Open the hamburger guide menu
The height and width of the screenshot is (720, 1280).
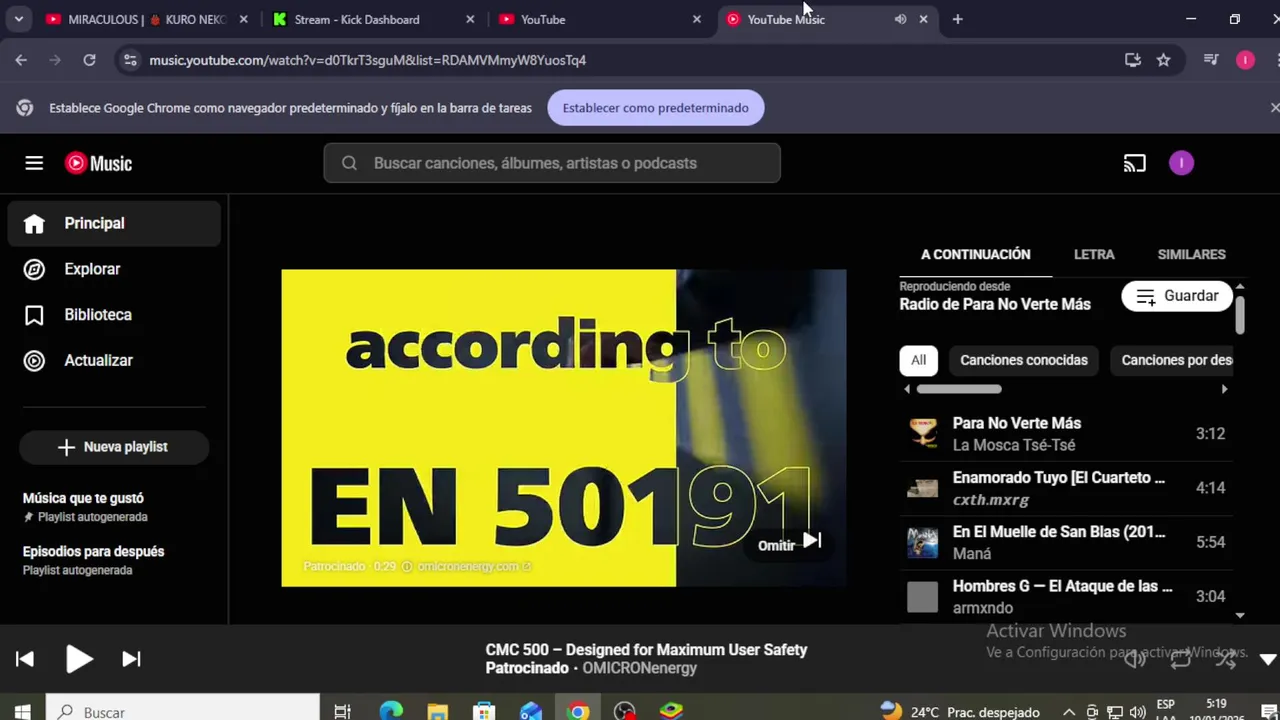coord(34,163)
